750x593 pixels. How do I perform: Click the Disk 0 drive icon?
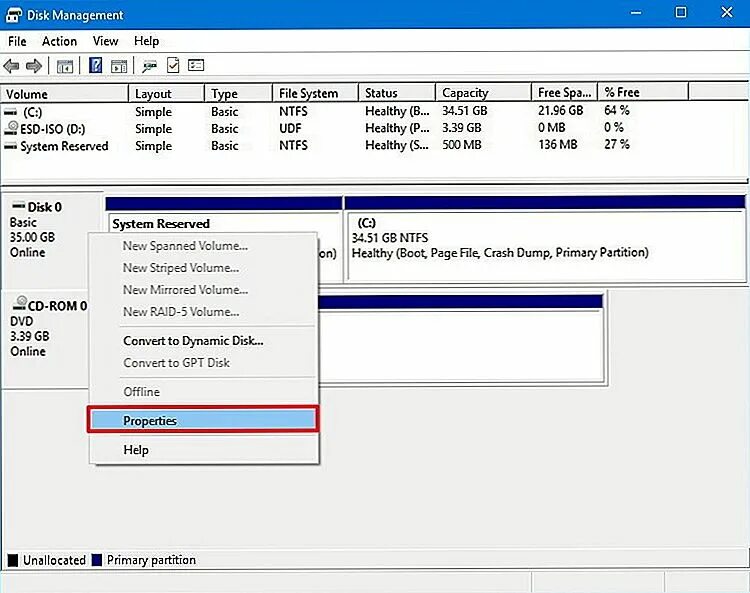(x=19, y=206)
